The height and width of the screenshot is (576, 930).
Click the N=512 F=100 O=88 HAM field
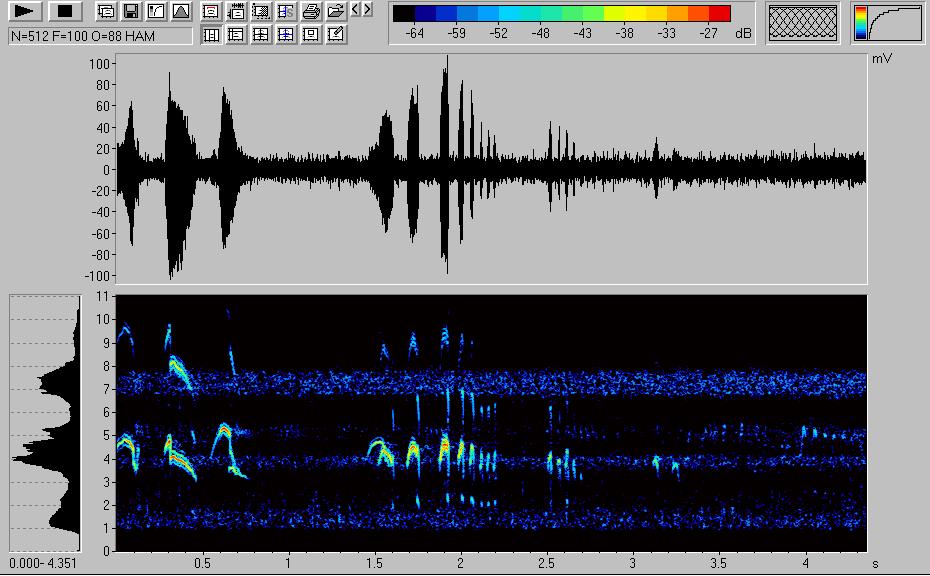click(100, 36)
